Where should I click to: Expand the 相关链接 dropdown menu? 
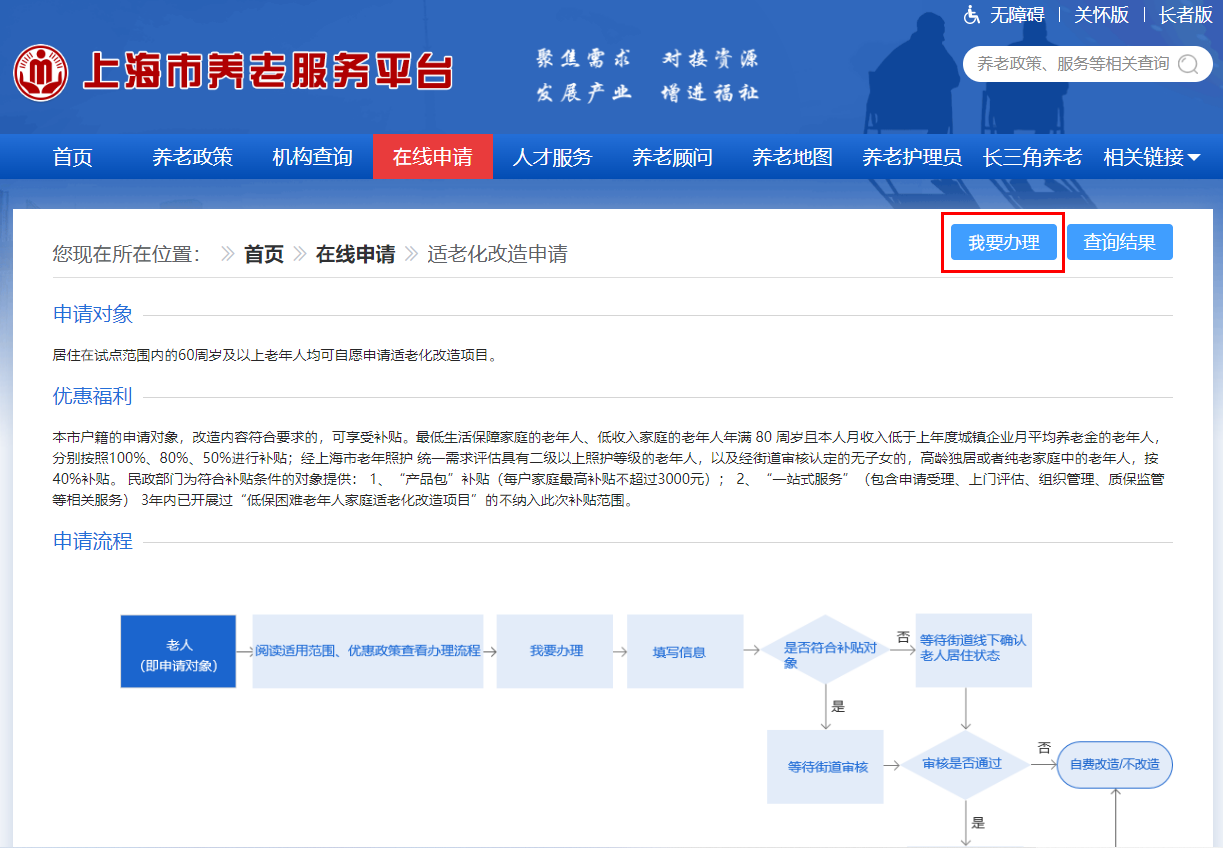(x=1151, y=157)
